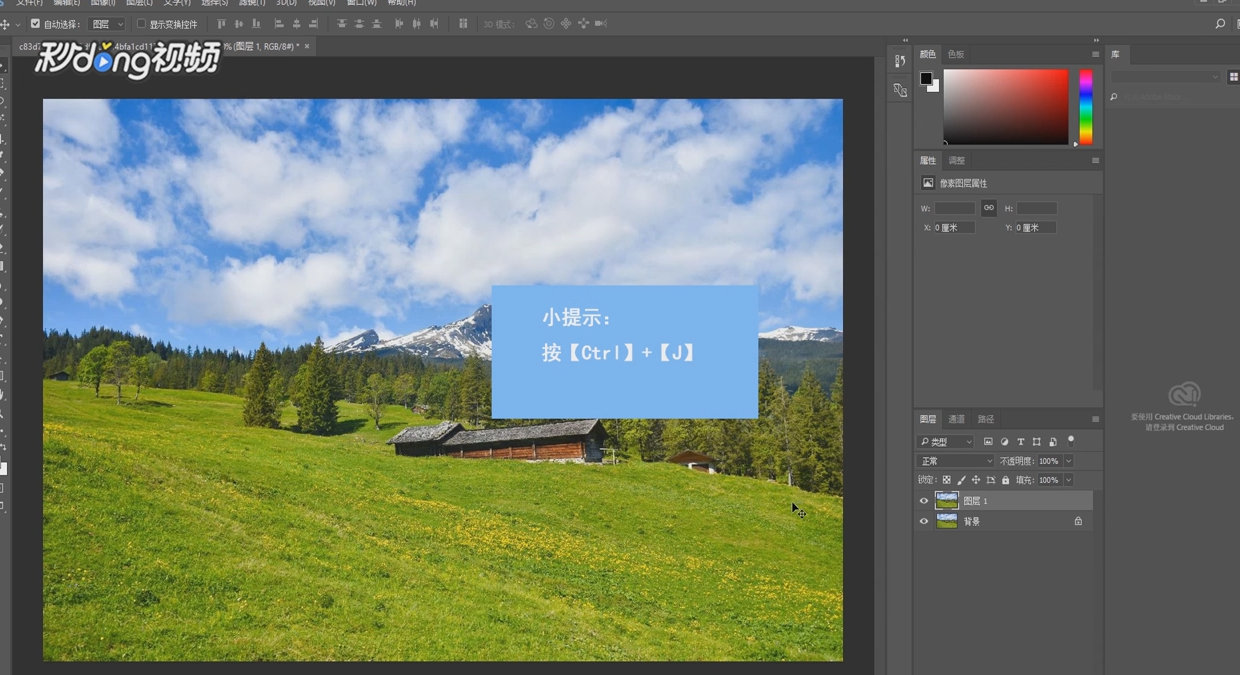This screenshot has height=675, width=1240.
Task: Open the second collapsed dock panel icon below History
Action: coord(900,90)
